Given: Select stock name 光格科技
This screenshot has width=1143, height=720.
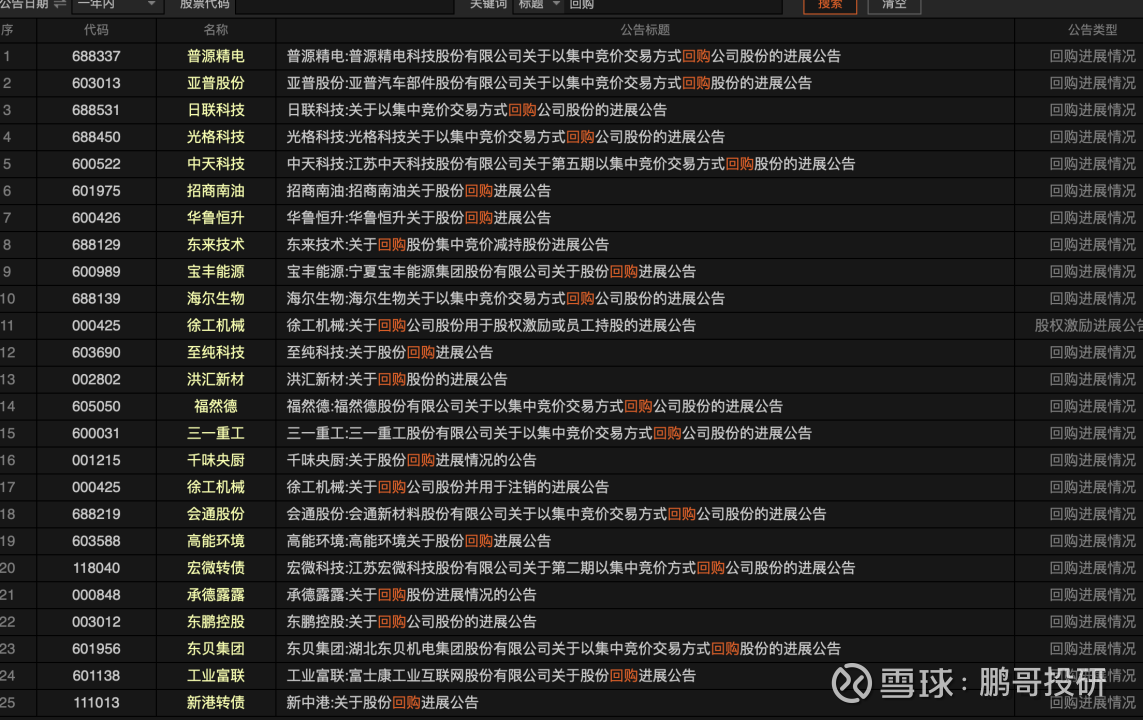Looking at the screenshot, I should click(x=216, y=137).
